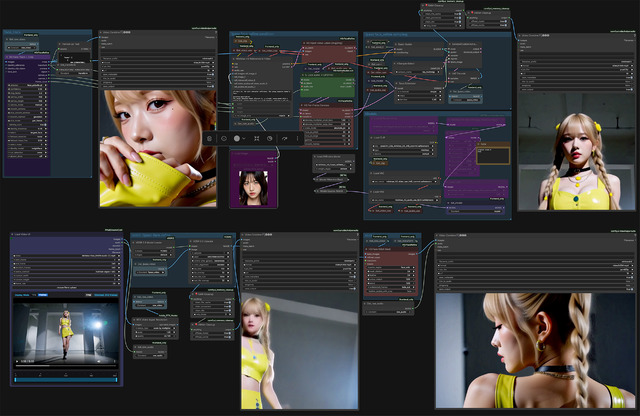Select the dark-haired portrait thumbnail in Load Image
The height and width of the screenshot is (416, 640).
[253, 188]
